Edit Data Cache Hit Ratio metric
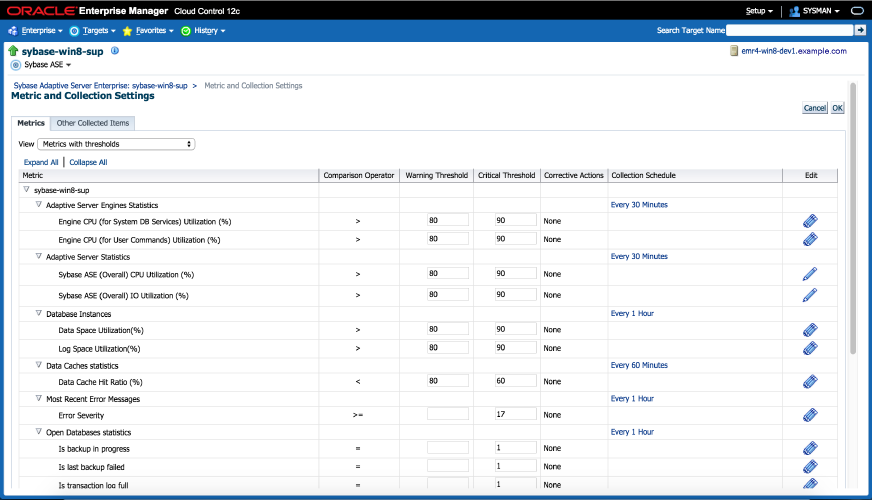 point(810,382)
